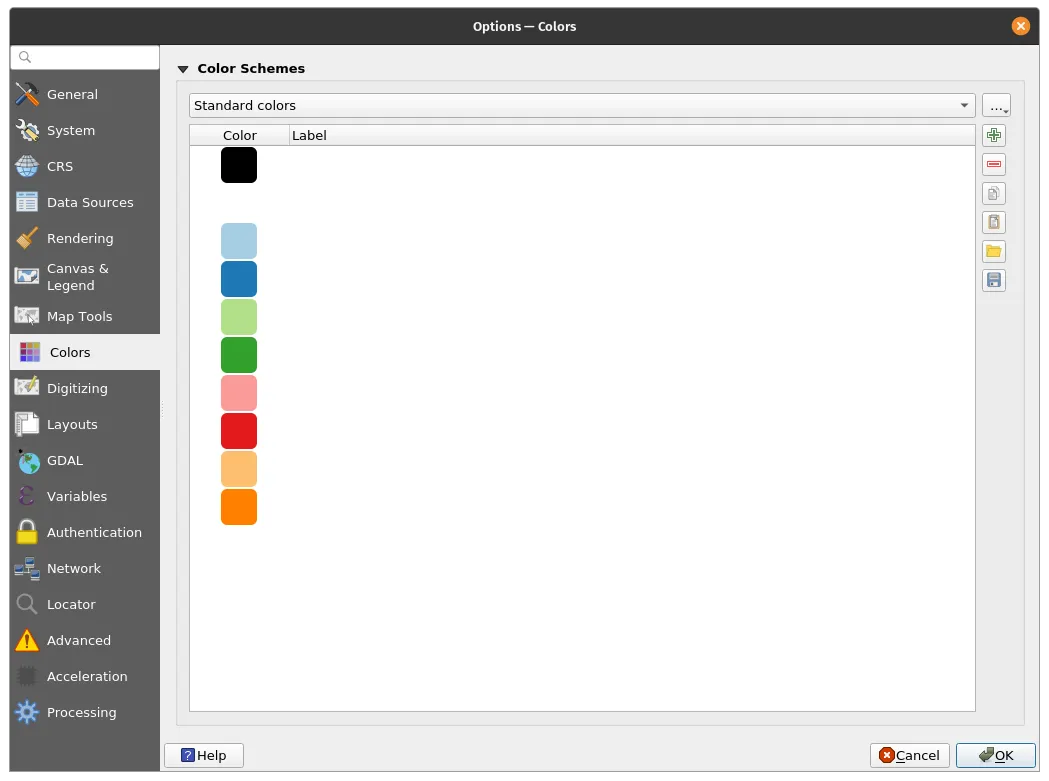Paste colors using the clipboard icon
This screenshot has height=781, width=1049.
click(x=993, y=222)
